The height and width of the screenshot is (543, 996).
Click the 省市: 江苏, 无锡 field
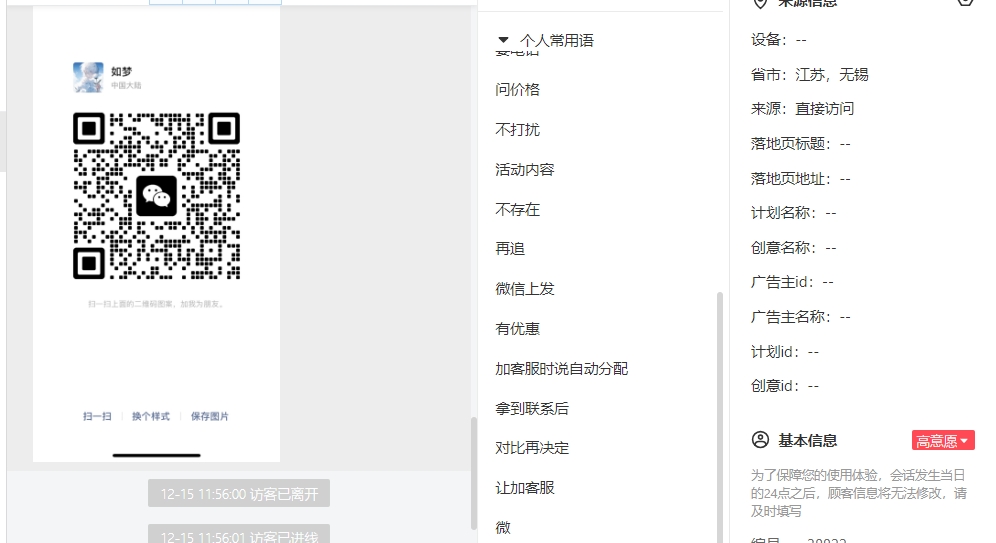click(809, 75)
